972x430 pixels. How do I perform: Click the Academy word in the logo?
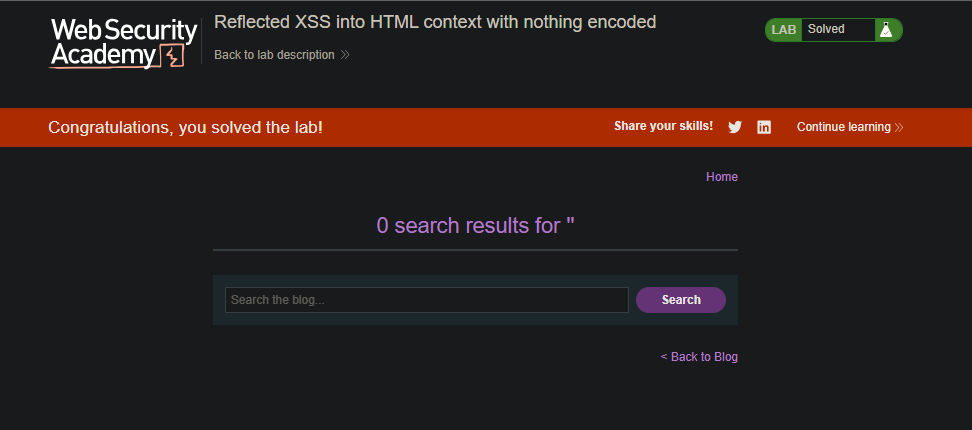[x=103, y=56]
